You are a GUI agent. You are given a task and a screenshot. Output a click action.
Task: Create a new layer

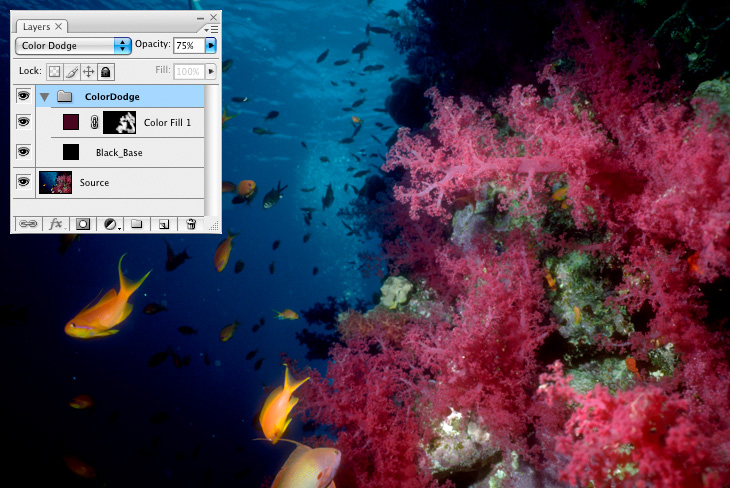tap(164, 224)
